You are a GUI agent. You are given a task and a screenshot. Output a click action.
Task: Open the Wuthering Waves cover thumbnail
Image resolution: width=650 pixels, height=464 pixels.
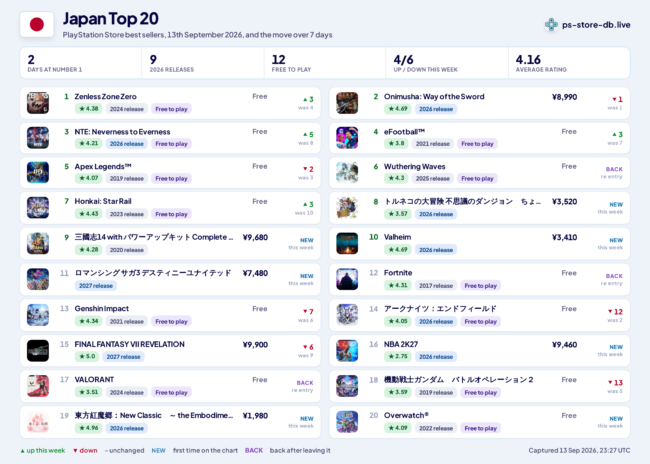click(x=347, y=172)
